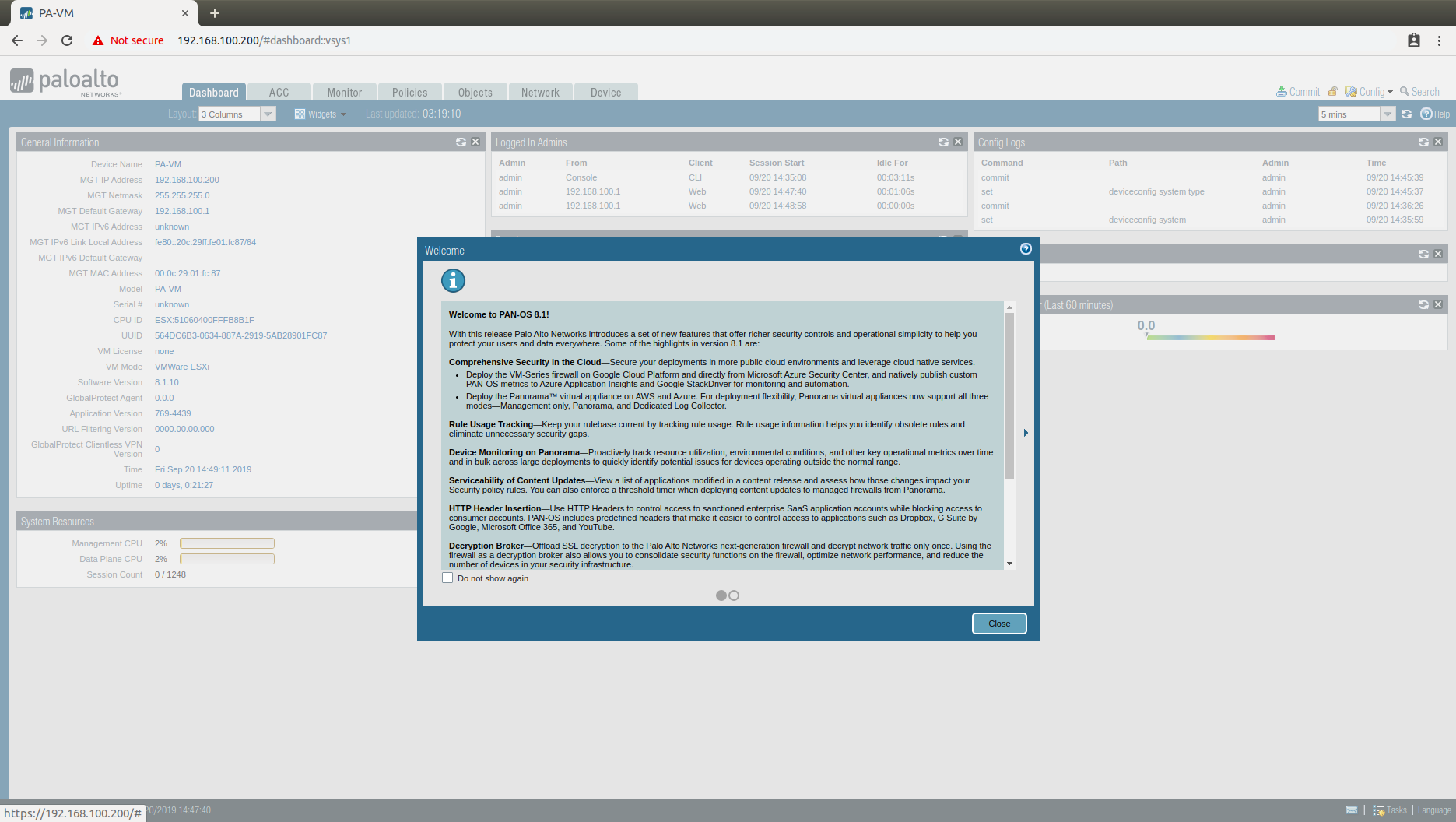Click the Close button in the Welcome dialog
Screen dimensions: 1456x822
coord(998,623)
